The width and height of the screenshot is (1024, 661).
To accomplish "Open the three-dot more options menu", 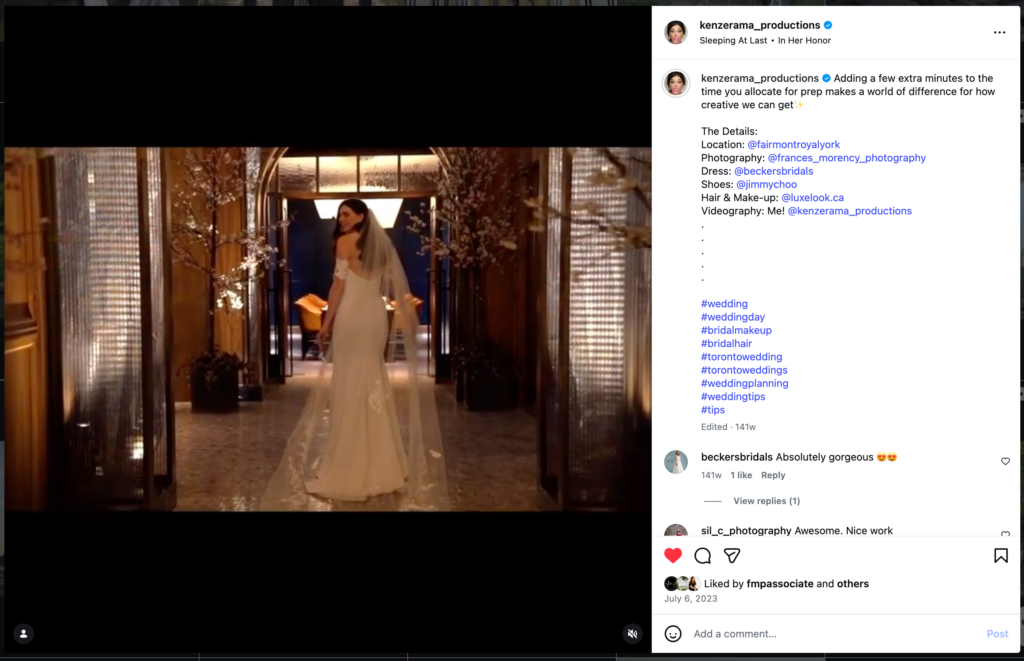I will pos(998,33).
